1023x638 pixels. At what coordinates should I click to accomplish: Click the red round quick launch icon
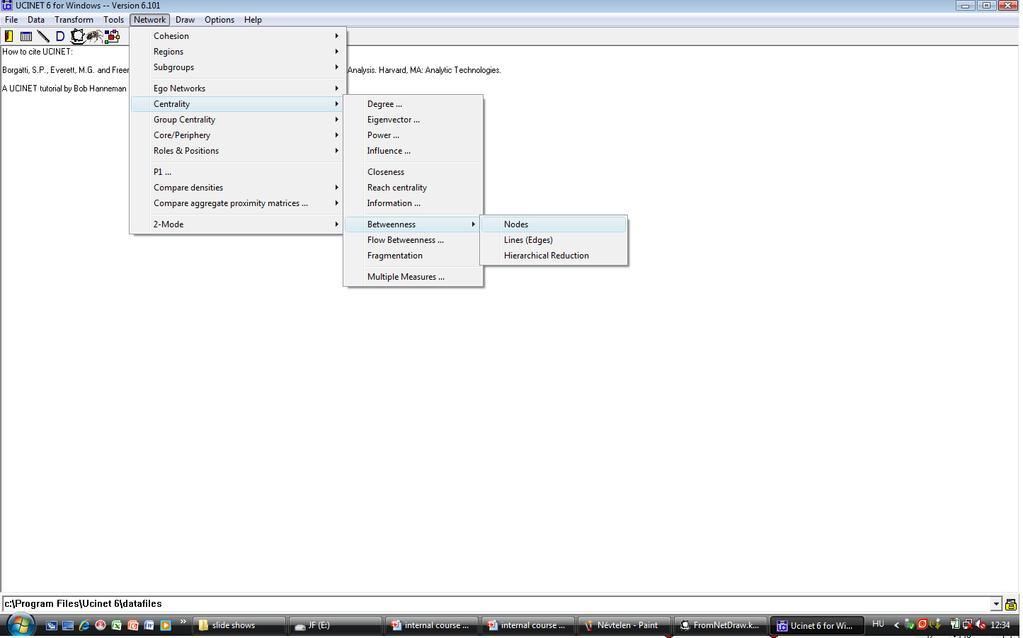pyautogui.click(x=100, y=625)
